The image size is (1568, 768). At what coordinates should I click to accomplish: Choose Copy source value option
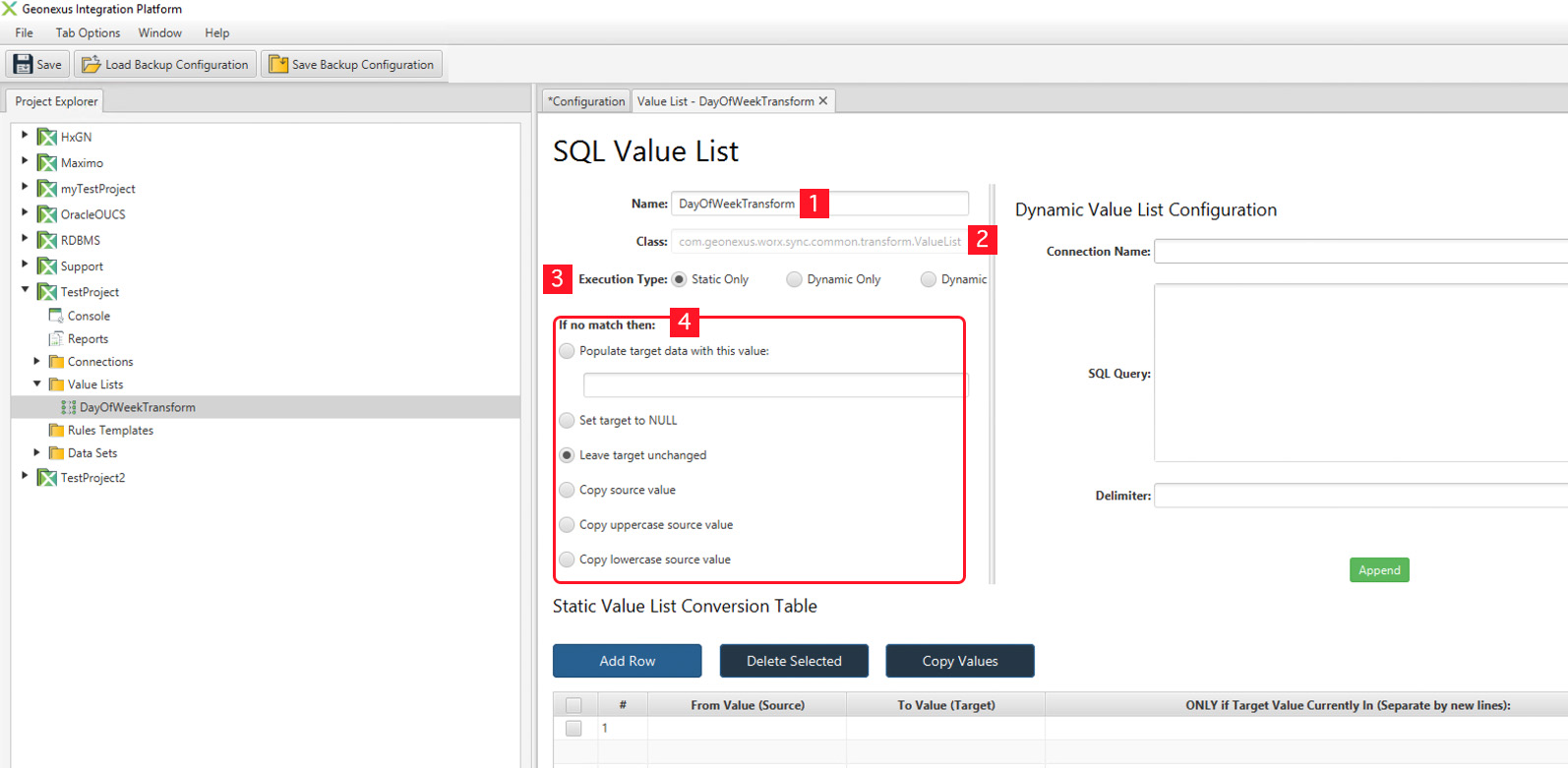pos(567,490)
